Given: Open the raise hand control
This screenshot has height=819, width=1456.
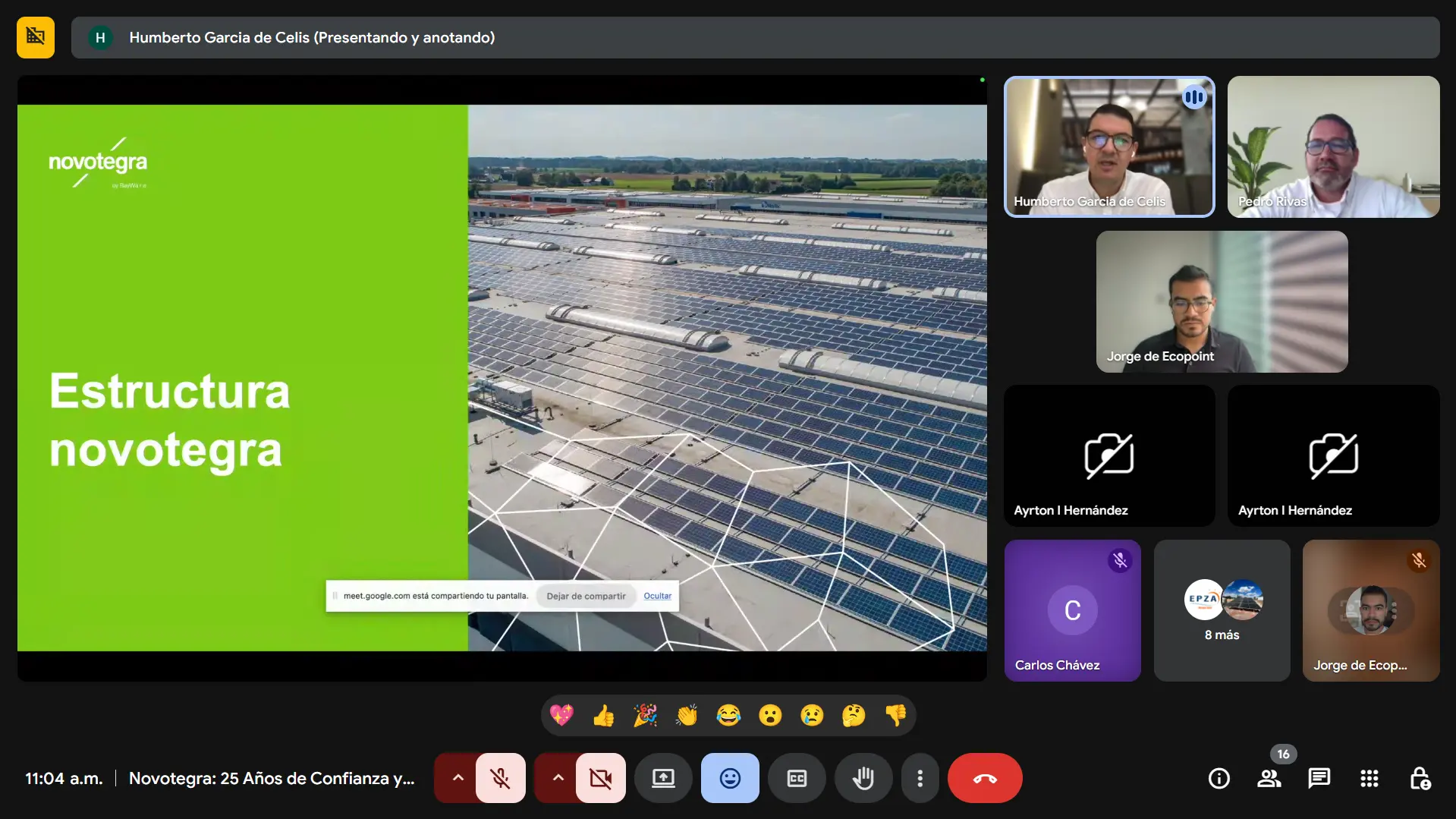Looking at the screenshot, I should coord(863,778).
